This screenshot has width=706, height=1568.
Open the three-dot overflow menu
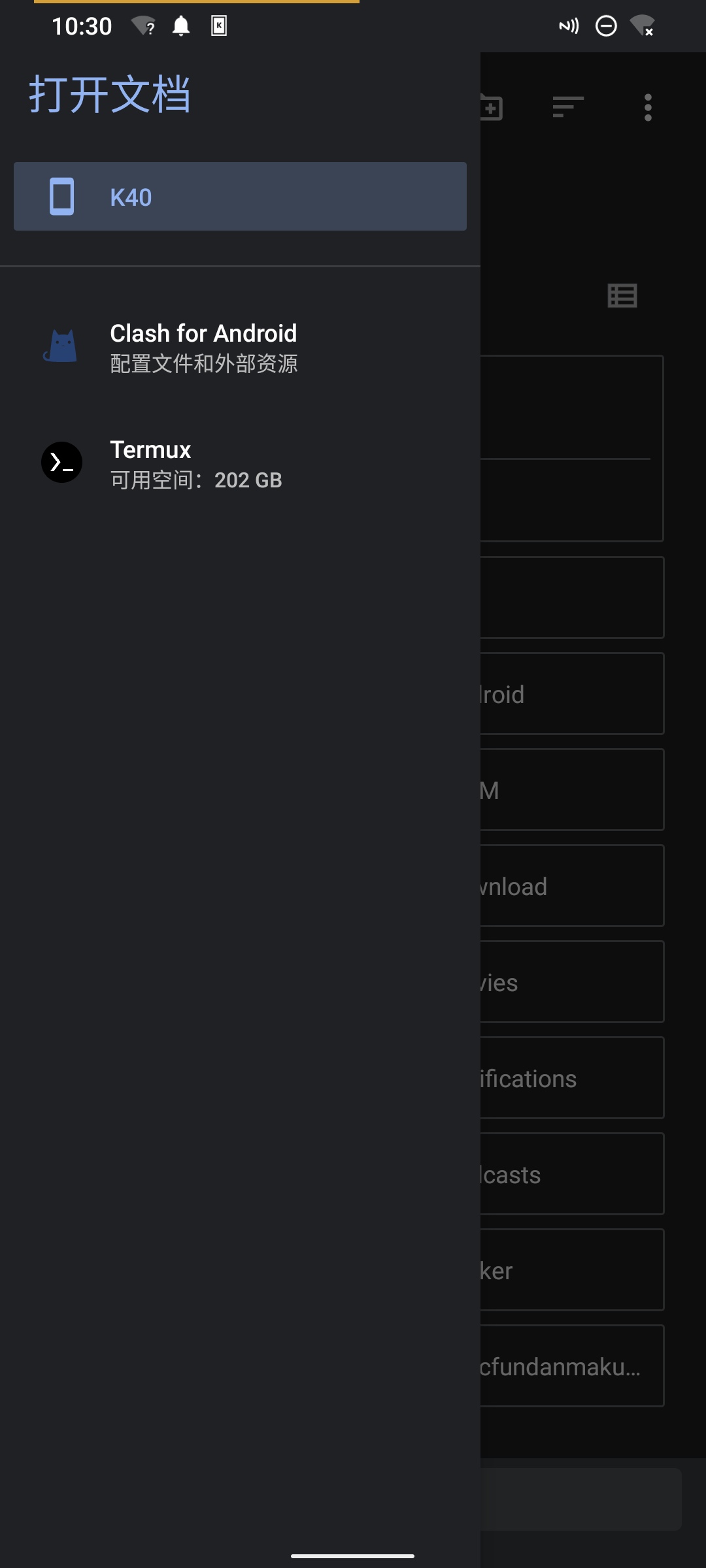[648, 106]
